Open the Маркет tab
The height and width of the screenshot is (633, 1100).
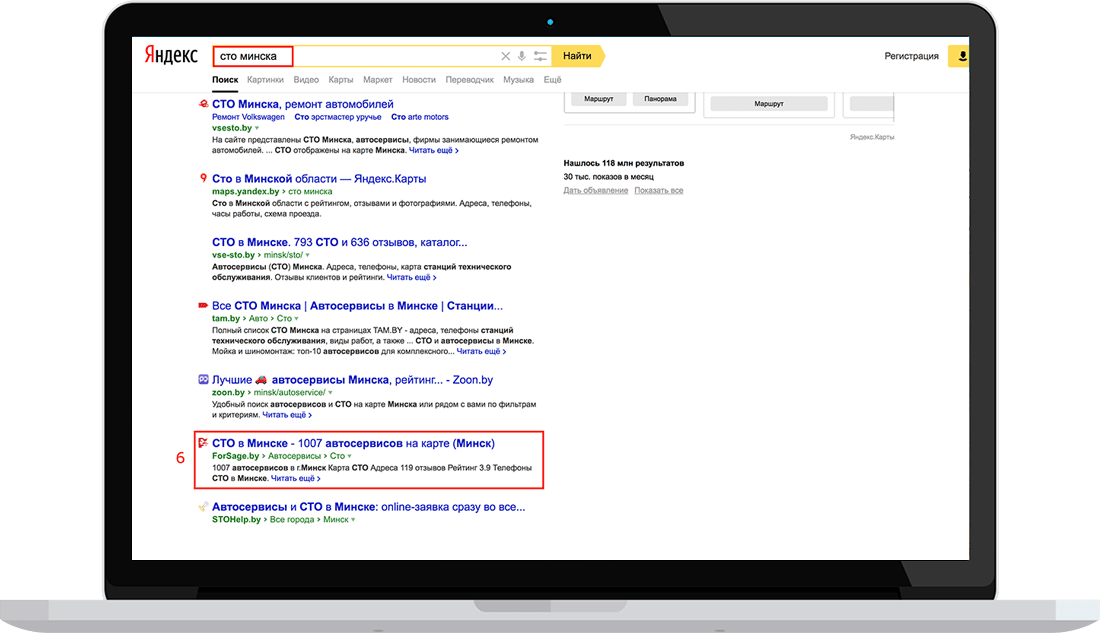377,80
